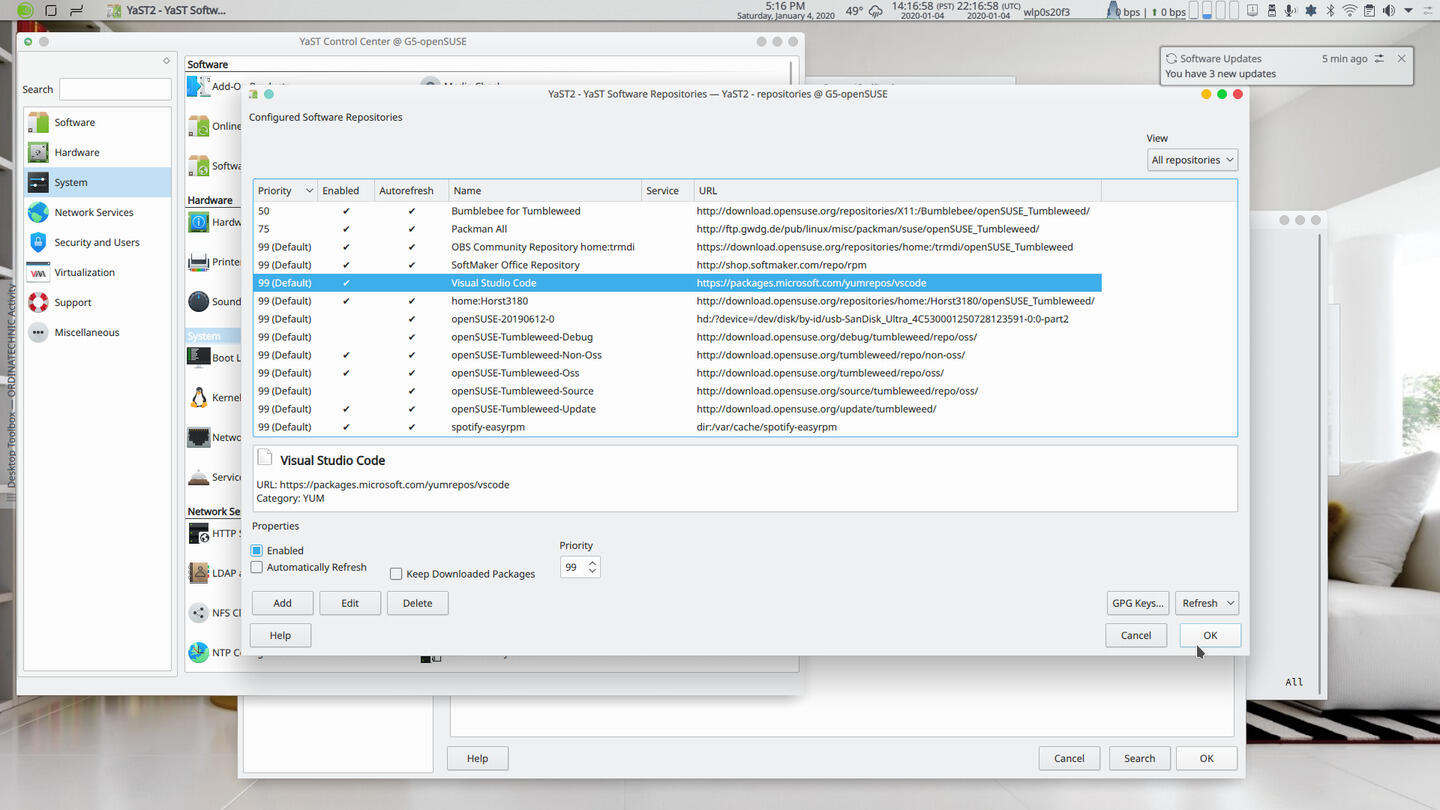Click the Miscellaneous dots icon
The height and width of the screenshot is (810, 1440).
(38, 332)
